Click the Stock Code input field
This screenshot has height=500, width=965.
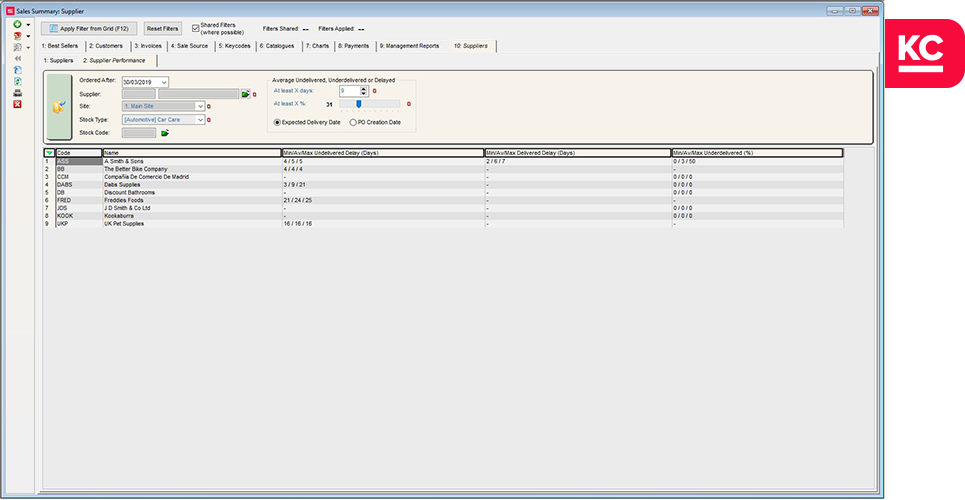139,132
